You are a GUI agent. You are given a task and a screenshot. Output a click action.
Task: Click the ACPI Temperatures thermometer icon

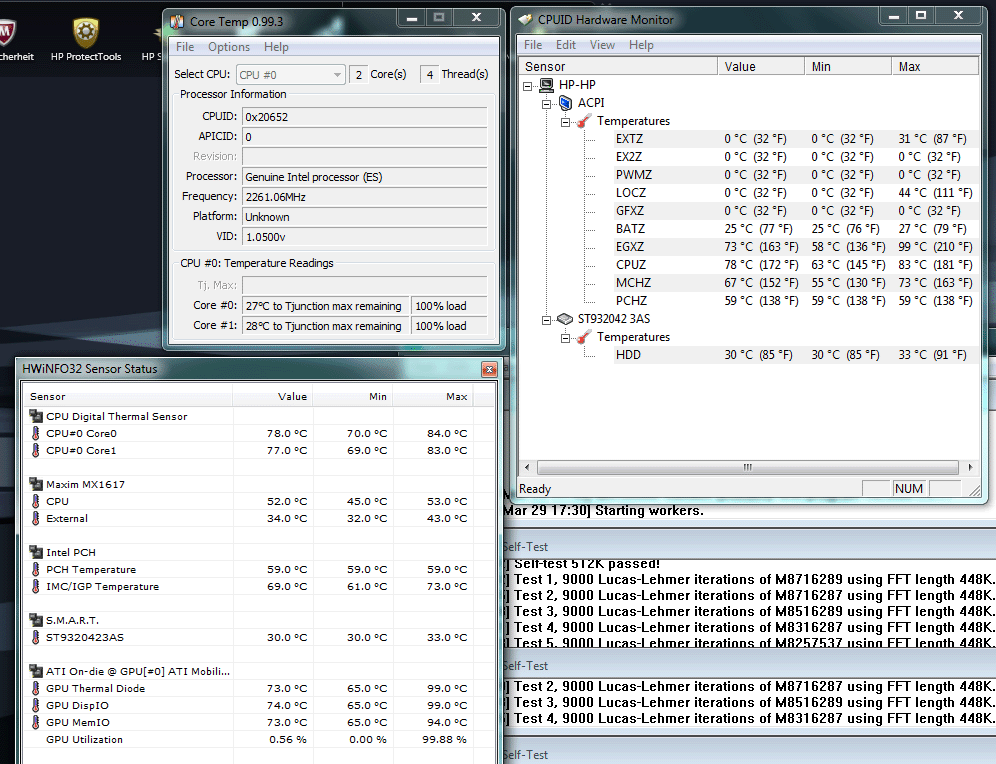584,121
